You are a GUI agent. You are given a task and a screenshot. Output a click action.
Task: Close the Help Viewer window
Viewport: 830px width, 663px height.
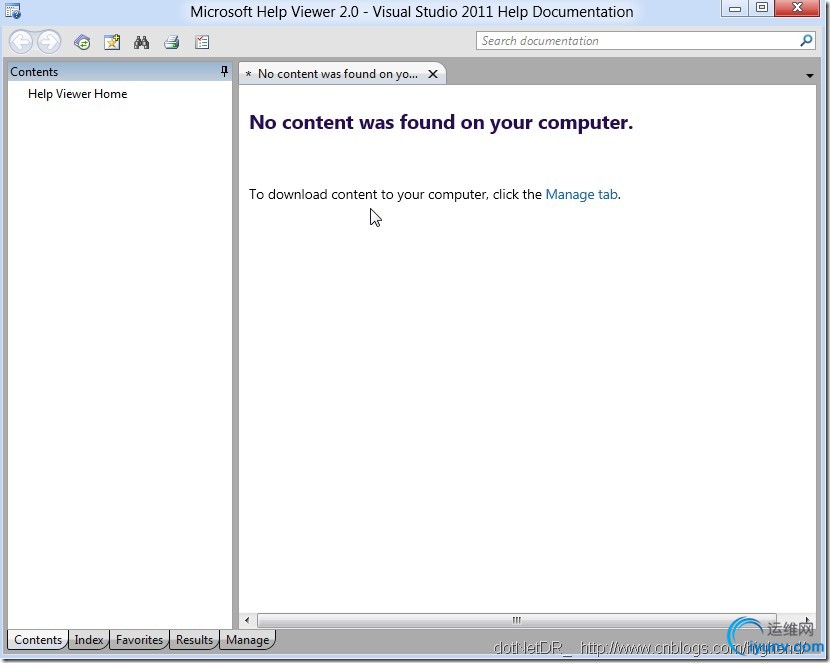(797, 8)
